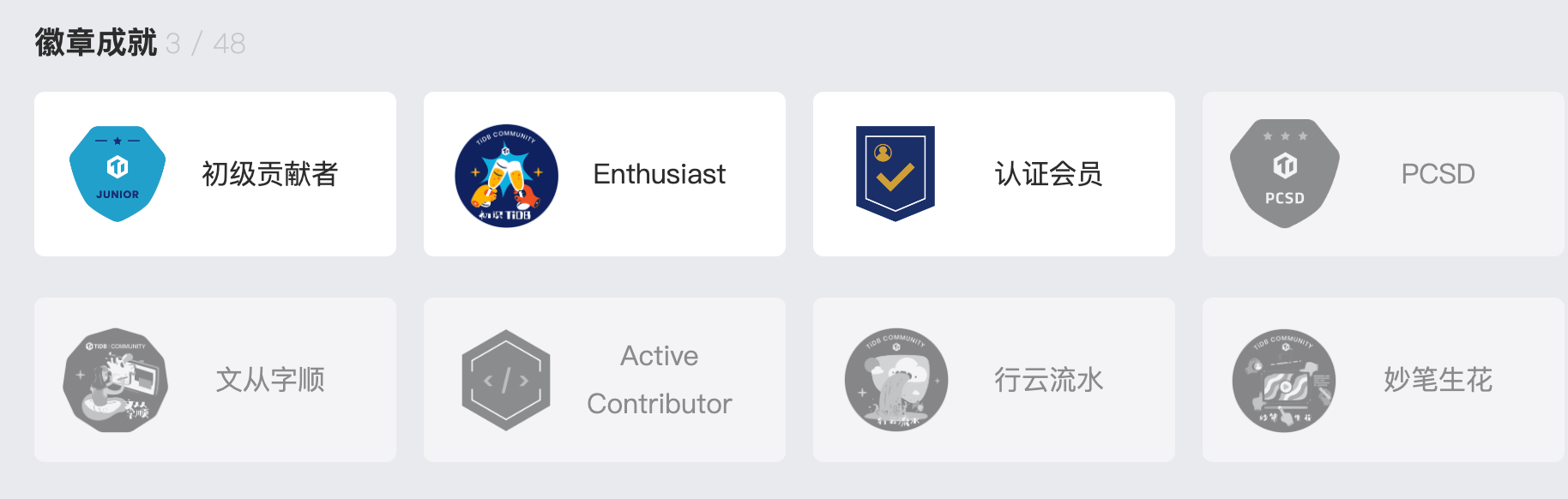Click the Active Contributor badge label
The height and width of the screenshot is (499, 1568).
659,380
